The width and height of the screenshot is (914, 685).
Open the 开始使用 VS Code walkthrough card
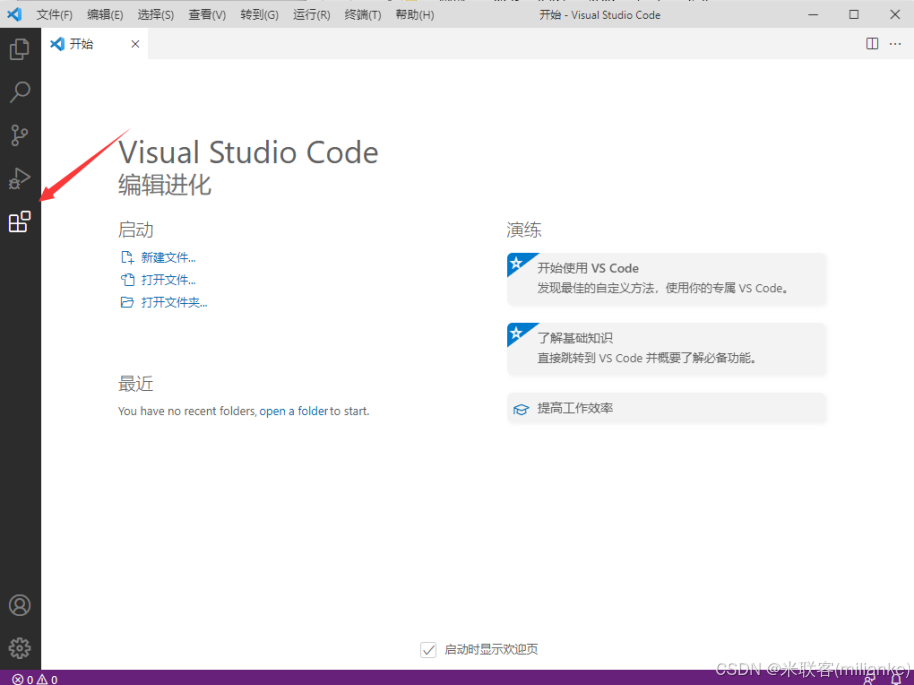coord(666,279)
